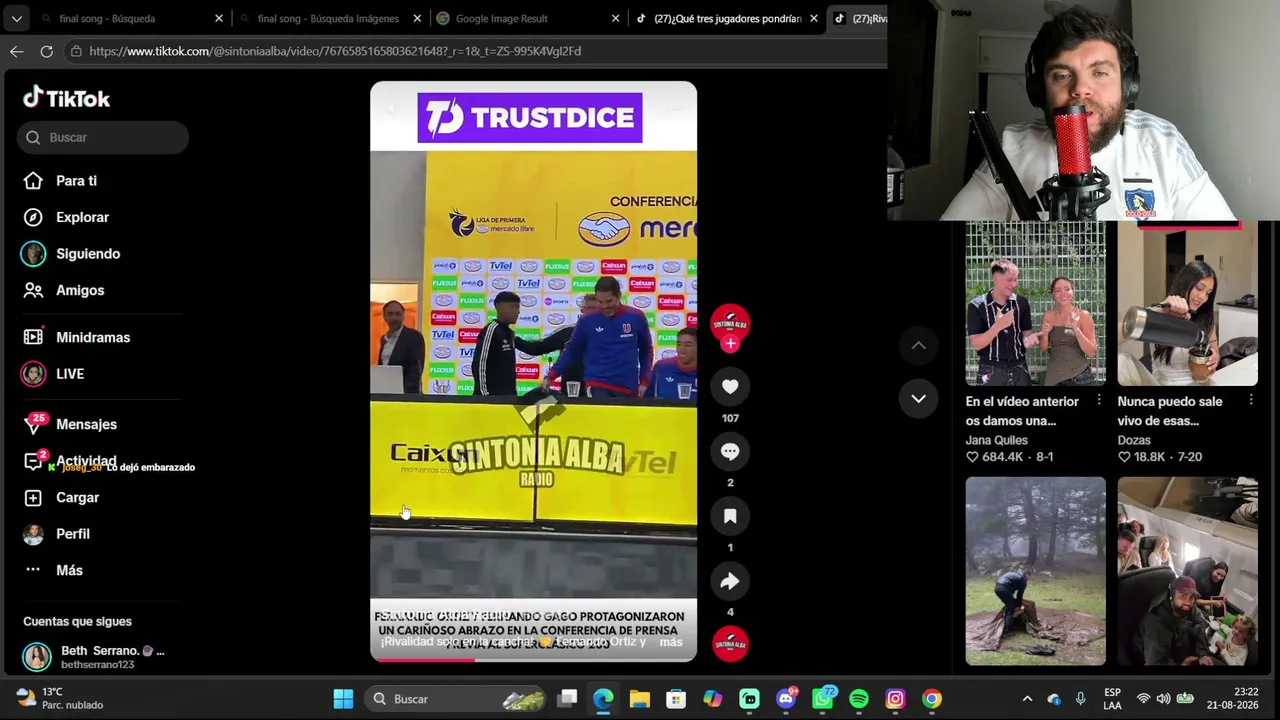Open the Jana Quiles author link
Viewport: 1280px width, 720px height.
996,440
